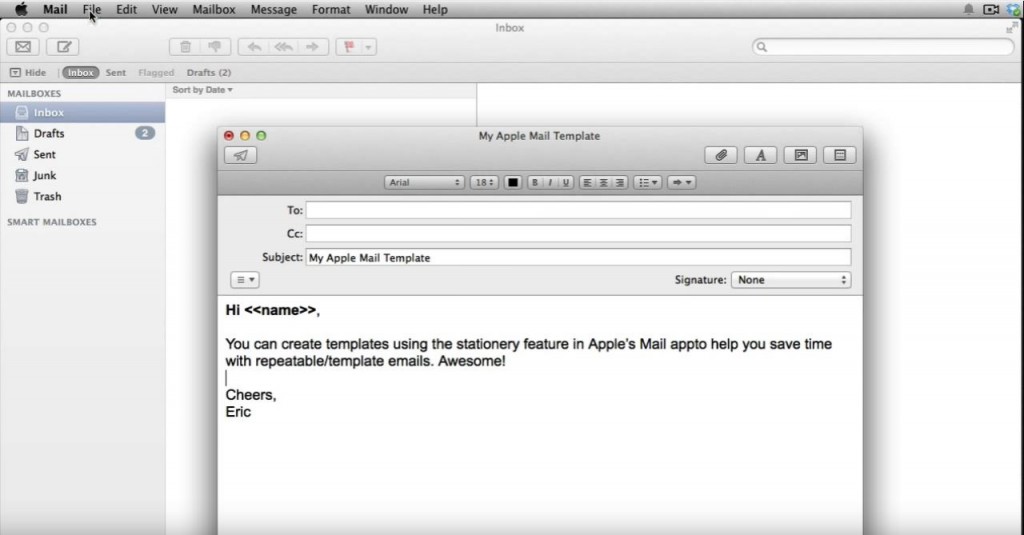This screenshot has height=535, width=1024.
Task: Click the red Flag icon
Action: tap(349, 47)
